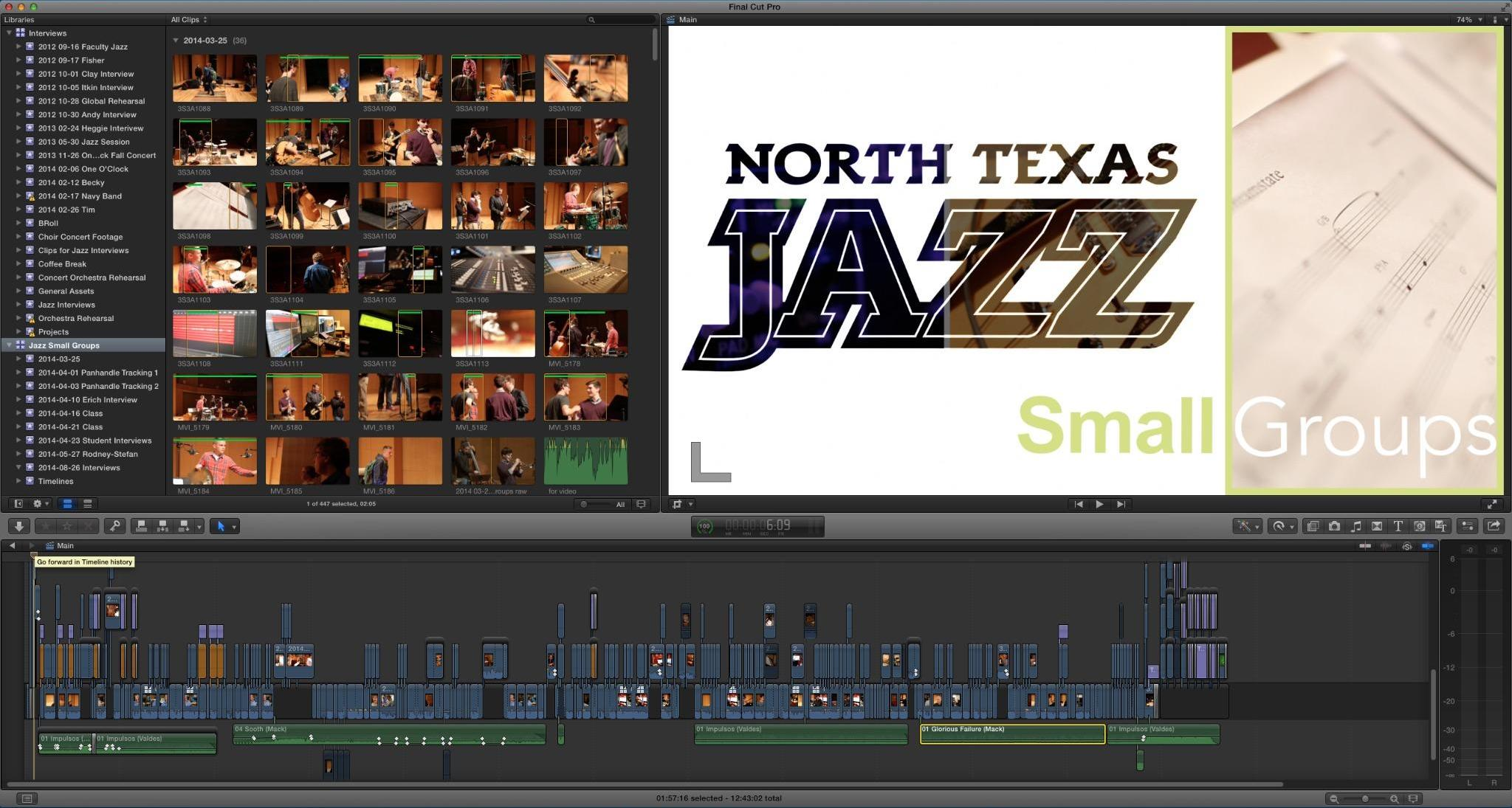Select the Coffee Break event
This screenshot has height=808, width=1512.
(x=62, y=264)
